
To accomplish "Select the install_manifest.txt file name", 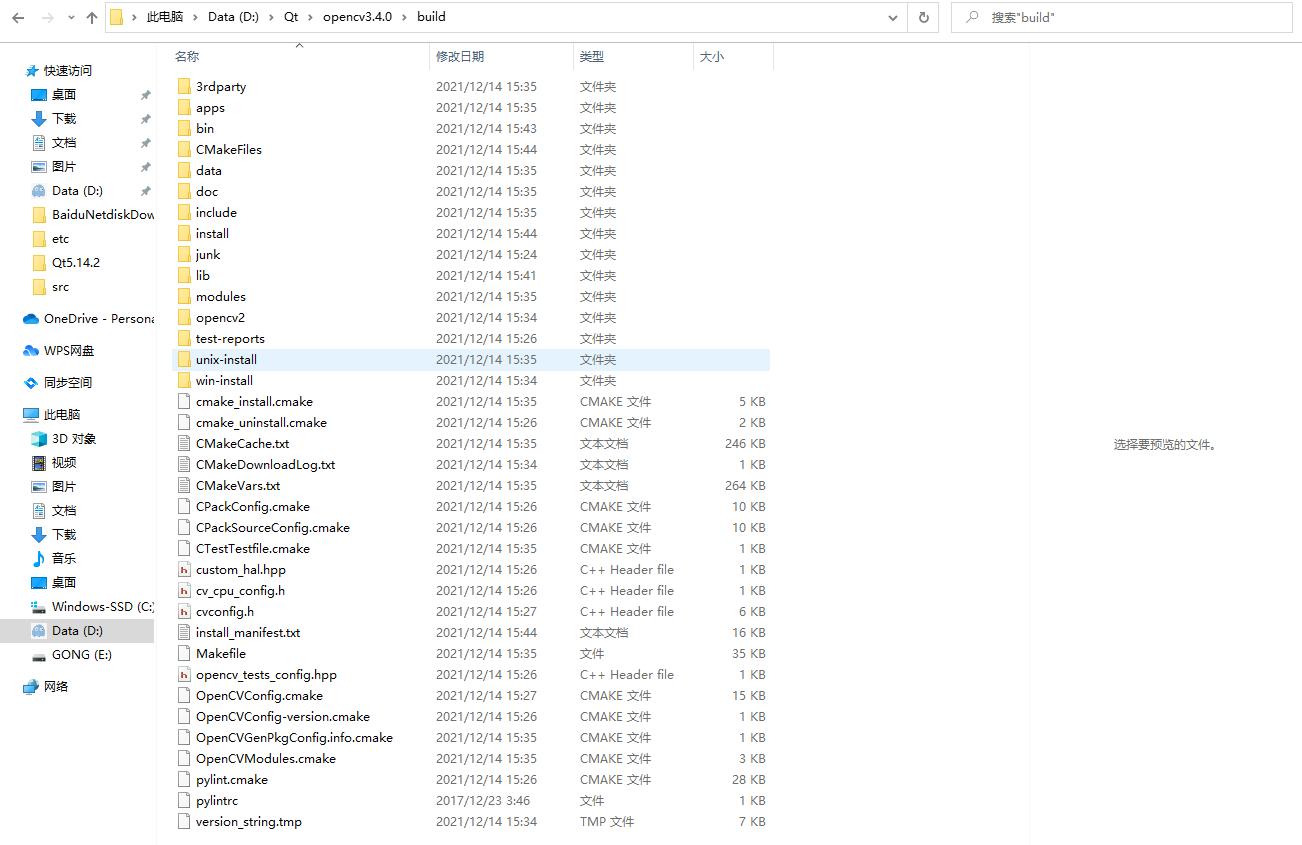I will [x=248, y=633].
